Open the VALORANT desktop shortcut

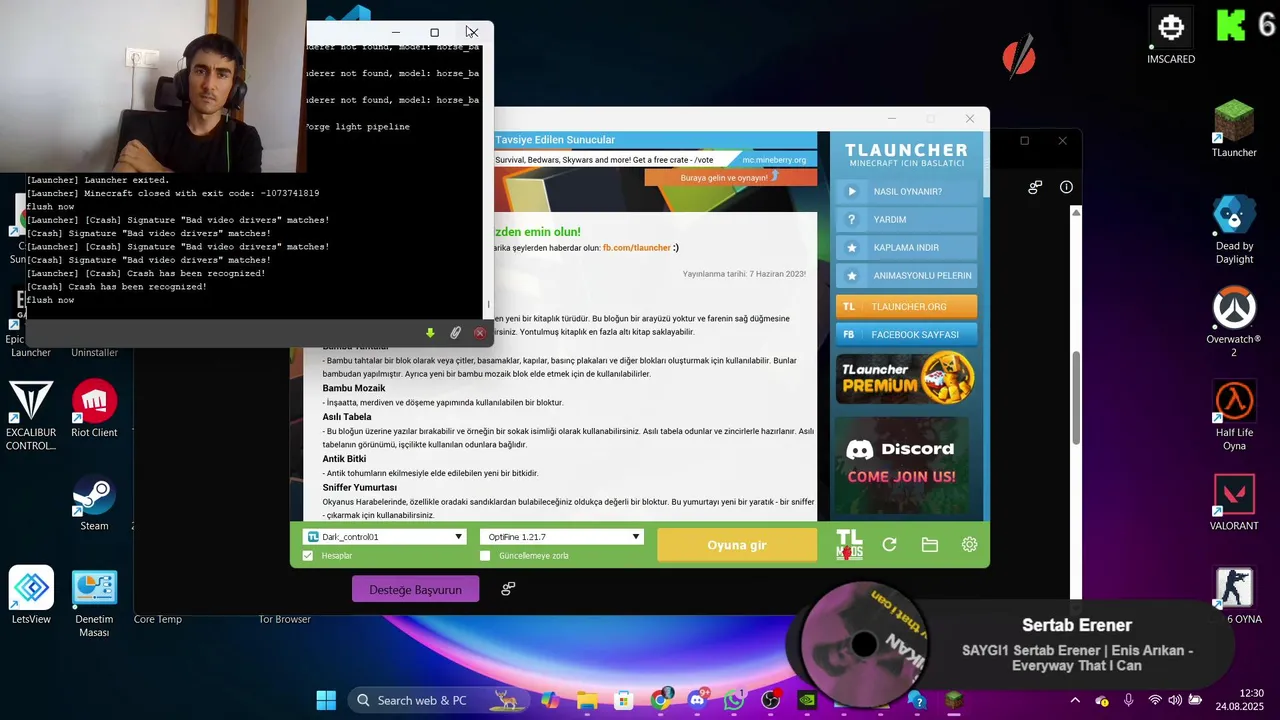tap(1234, 502)
